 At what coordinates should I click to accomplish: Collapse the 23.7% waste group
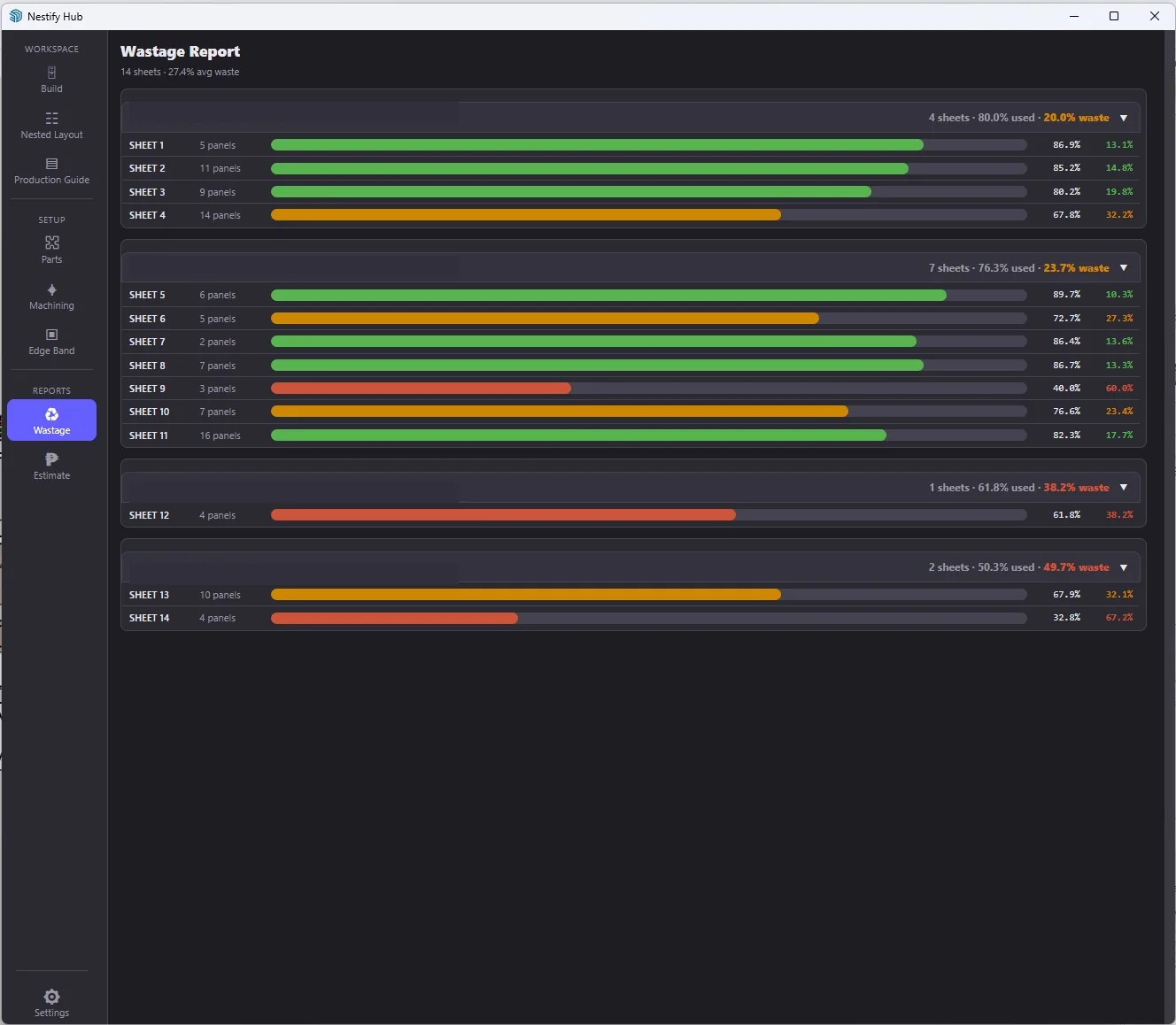point(1124,268)
